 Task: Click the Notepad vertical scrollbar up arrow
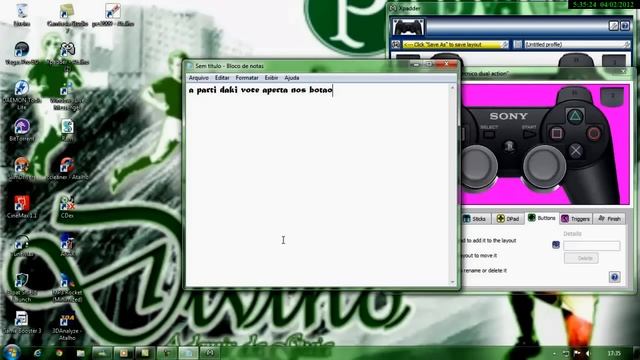452,88
